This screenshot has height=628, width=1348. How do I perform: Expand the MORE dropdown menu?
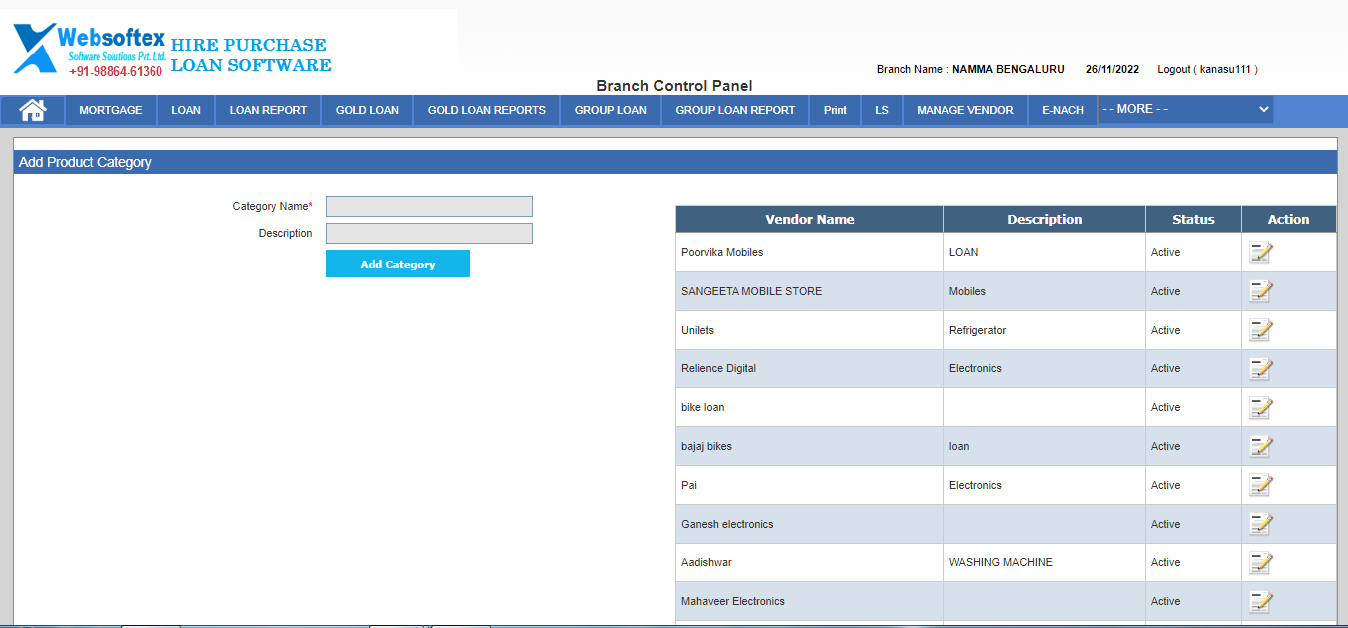click(x=1185, y=109)
